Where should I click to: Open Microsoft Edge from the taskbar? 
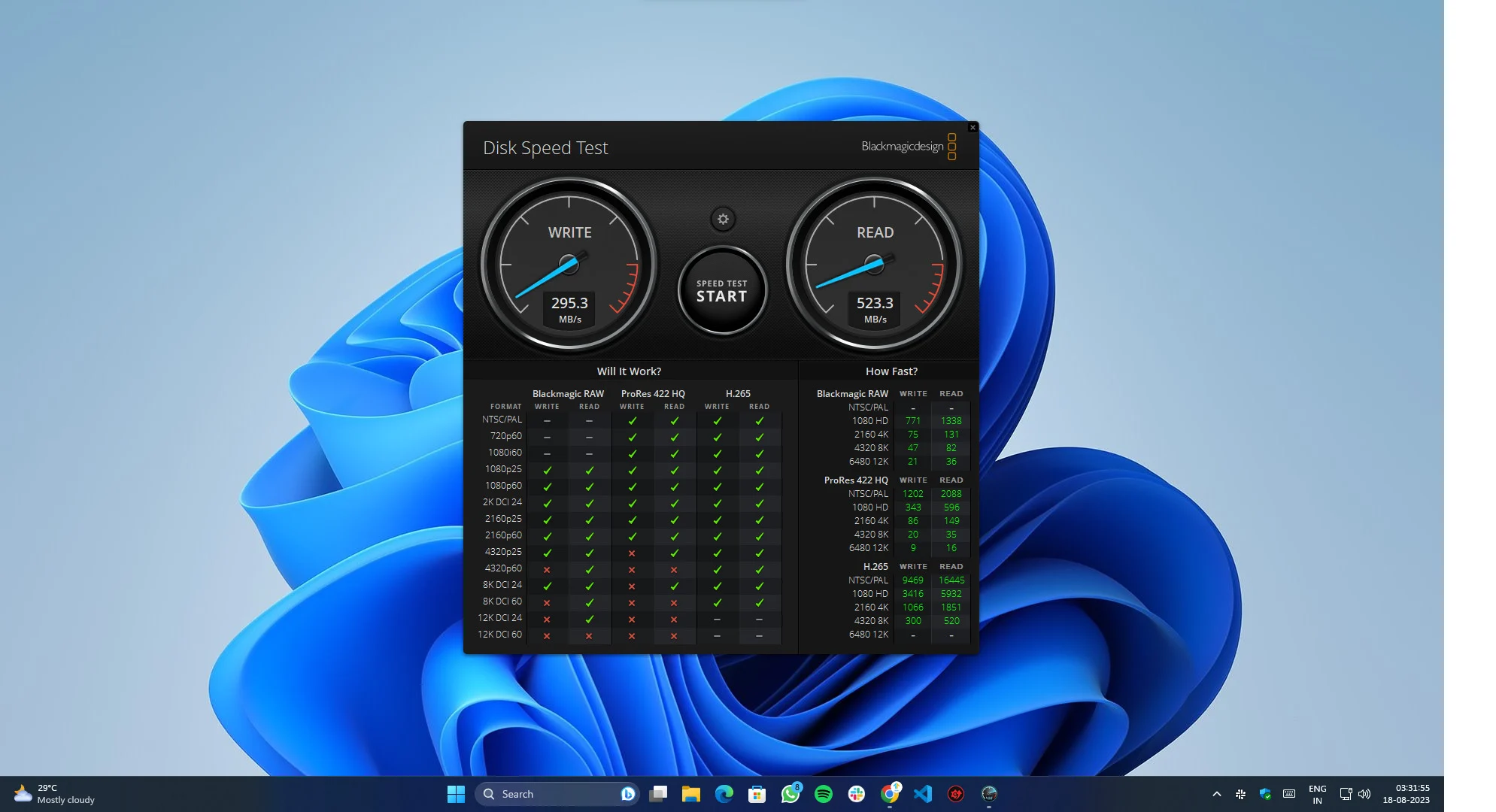[724, 794]
